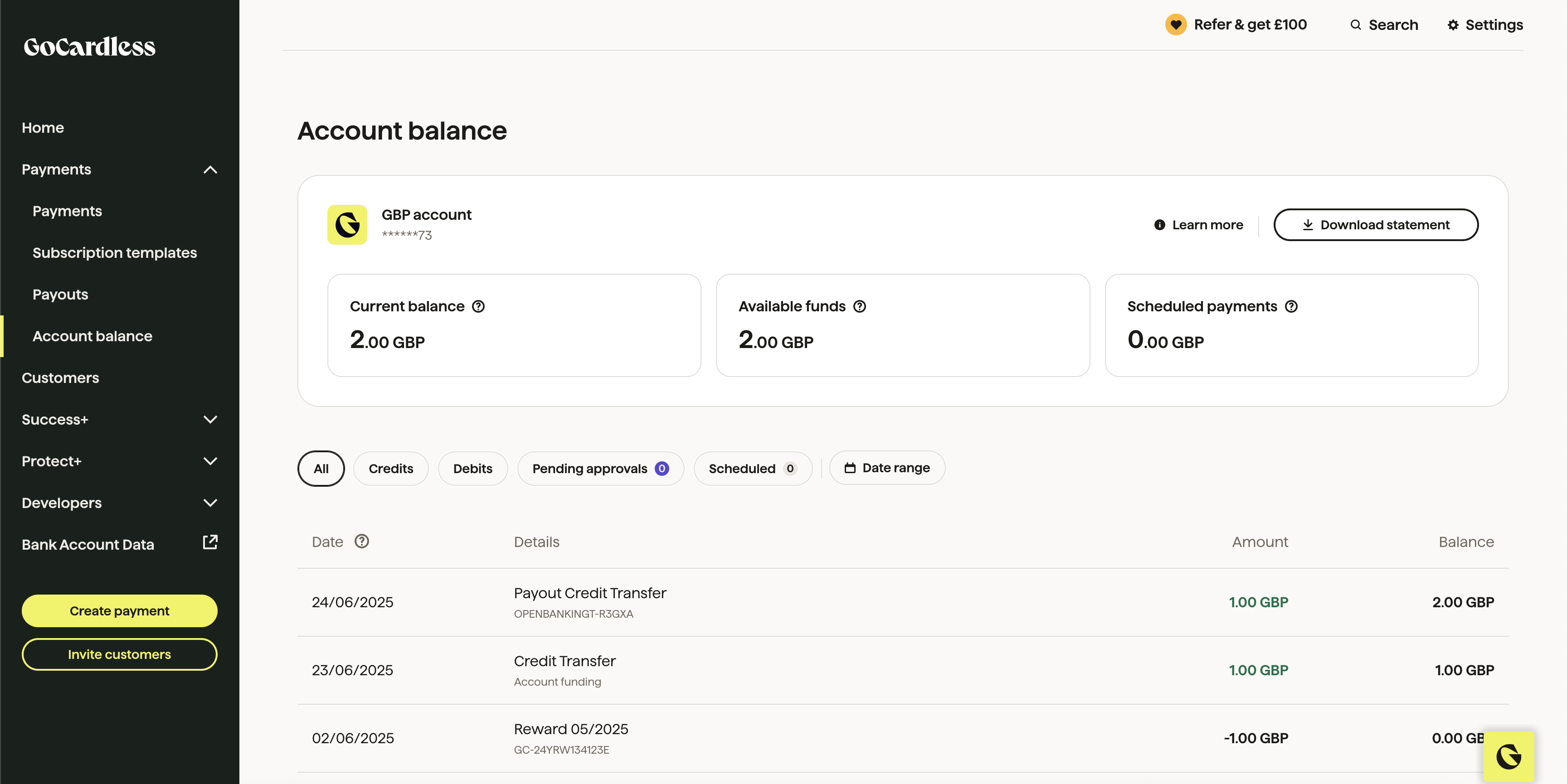Viewport: 1567px width, 784px height.
Task: Click masked account number ******73
Action: (x=407, y=235)
